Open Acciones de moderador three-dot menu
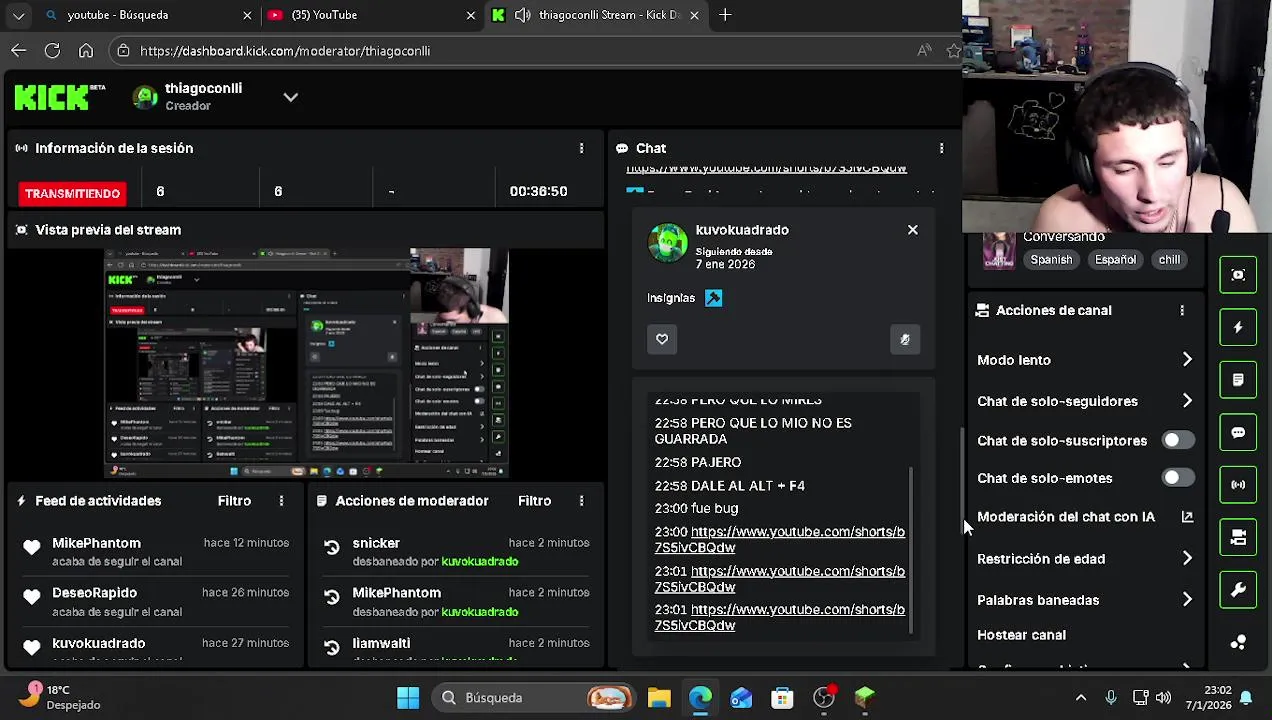 (581, 500)
